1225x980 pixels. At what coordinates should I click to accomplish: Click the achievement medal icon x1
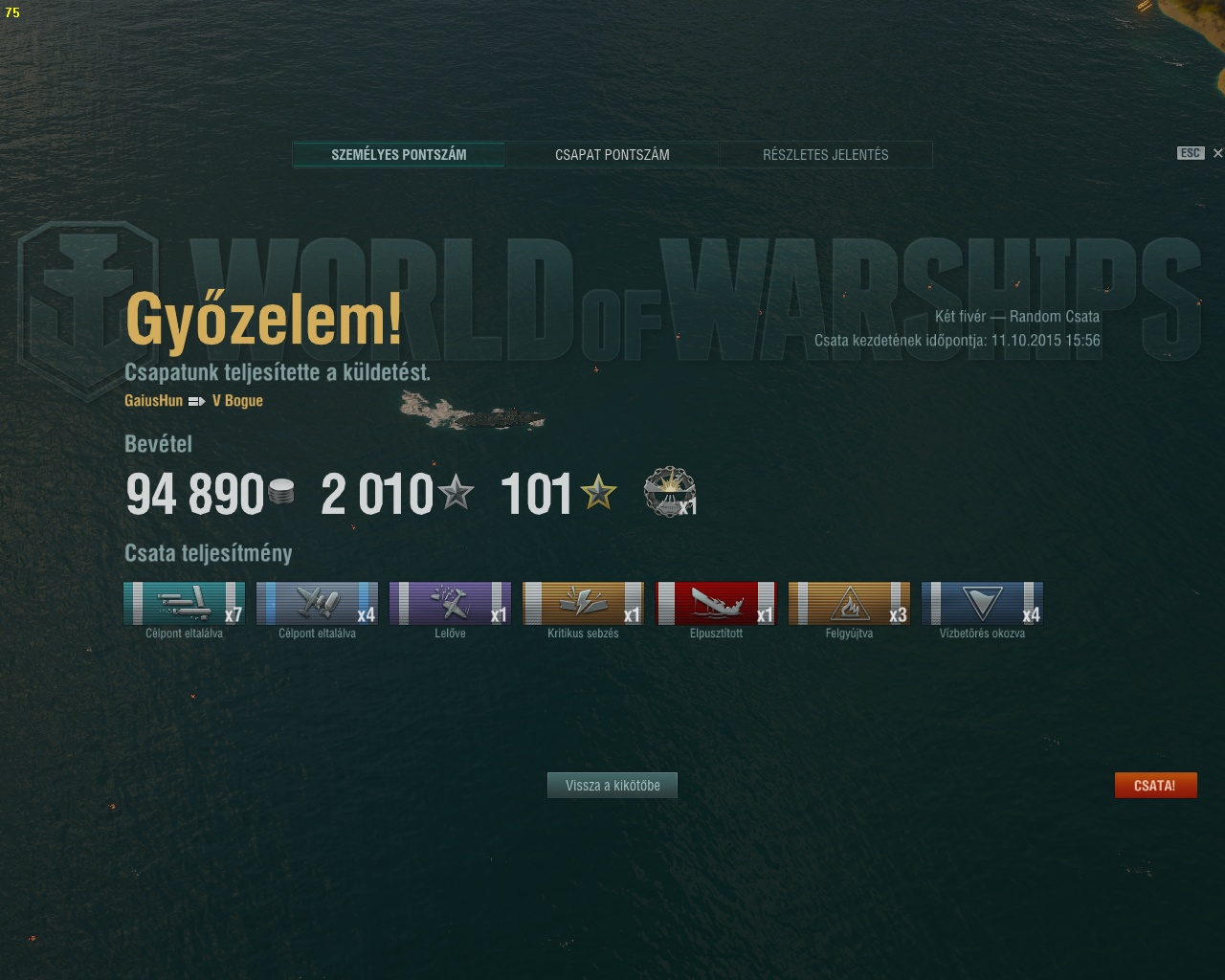pyautogui.click(x=669, y=493)
